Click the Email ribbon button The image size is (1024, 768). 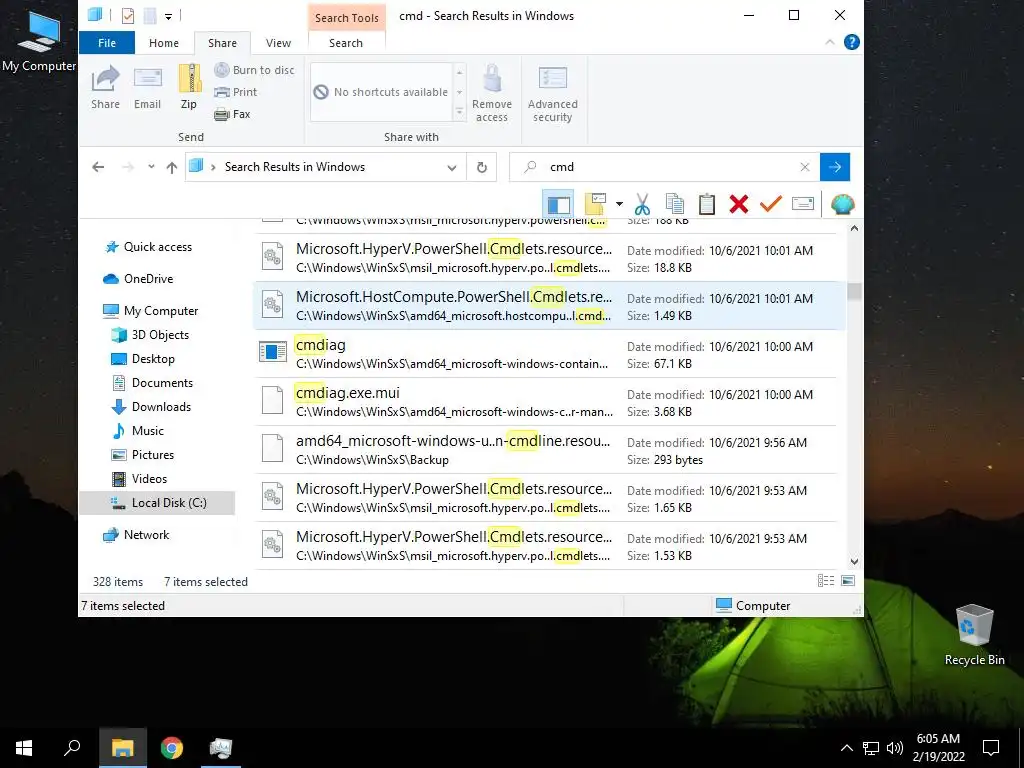point(148,88)
